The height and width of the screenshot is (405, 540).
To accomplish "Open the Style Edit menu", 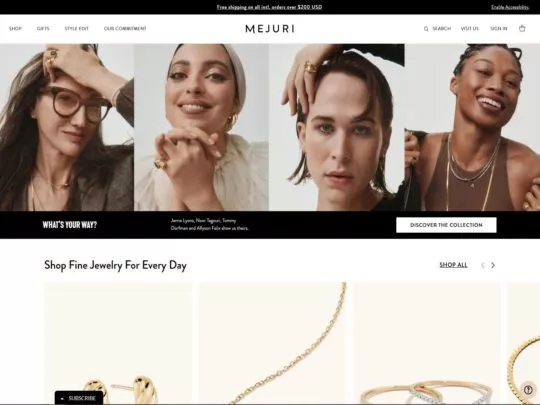I will point(76,29).
